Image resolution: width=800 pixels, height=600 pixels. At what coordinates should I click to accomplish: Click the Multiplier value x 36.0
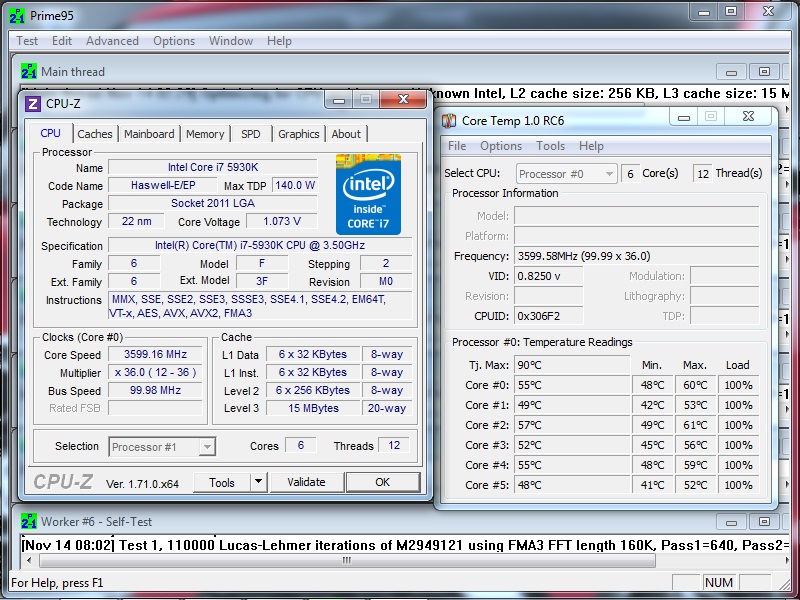(155, 372)
